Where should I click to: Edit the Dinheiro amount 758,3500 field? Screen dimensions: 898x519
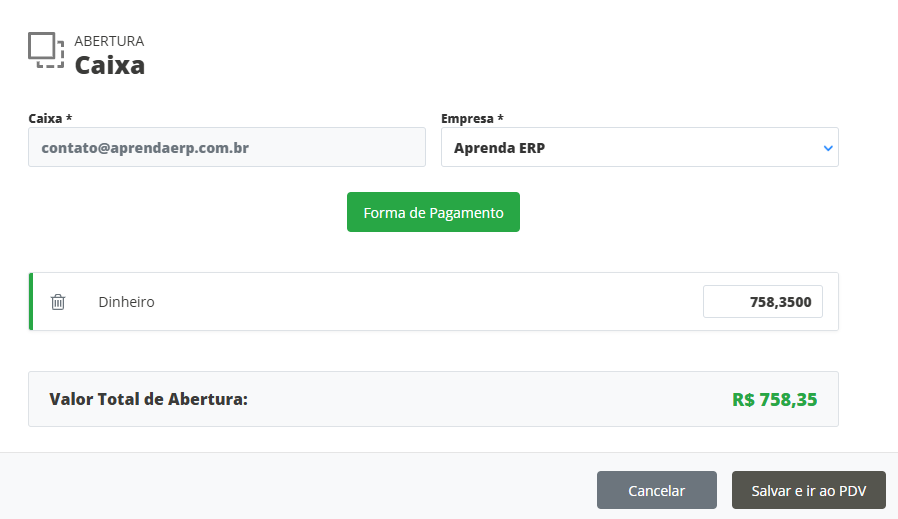(x=762, y=301)
